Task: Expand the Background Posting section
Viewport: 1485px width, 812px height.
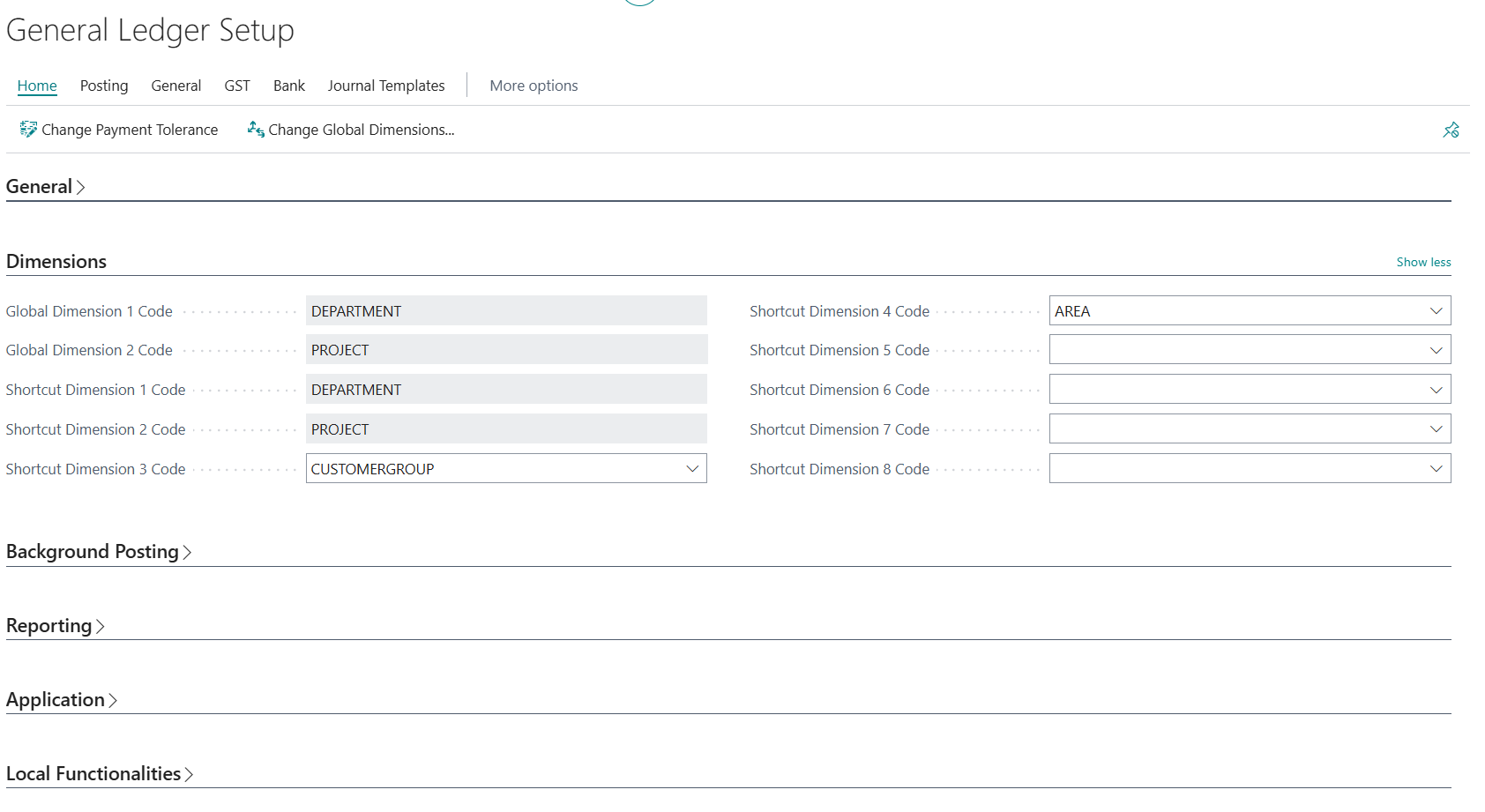Action: [98, 552]
